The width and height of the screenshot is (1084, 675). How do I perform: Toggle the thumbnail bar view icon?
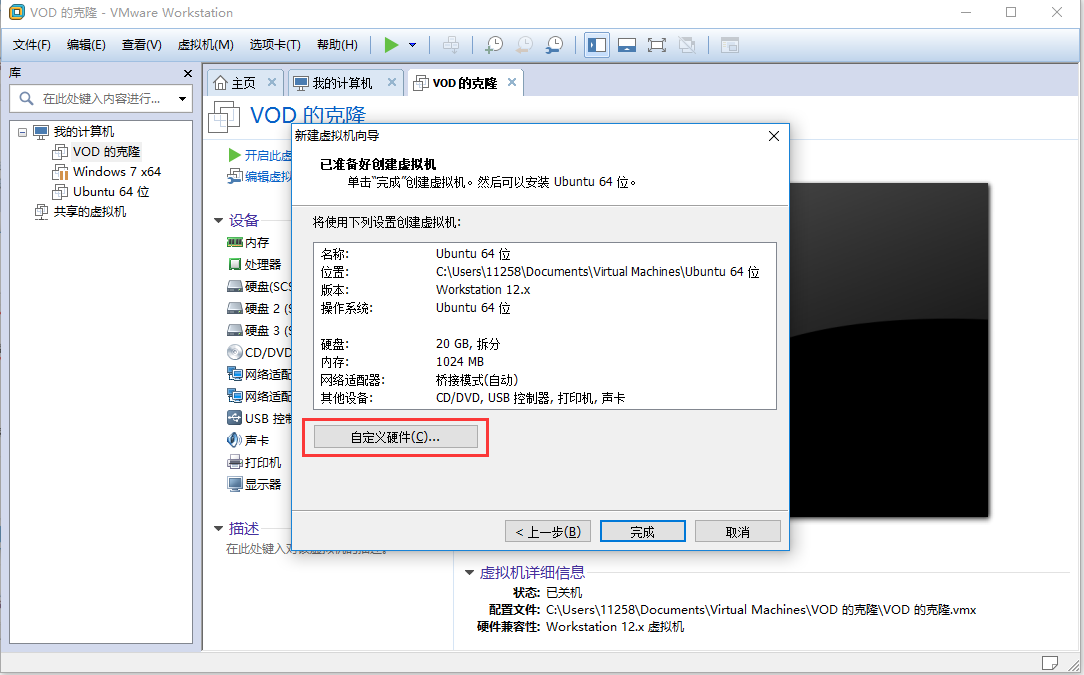point(627,45)
